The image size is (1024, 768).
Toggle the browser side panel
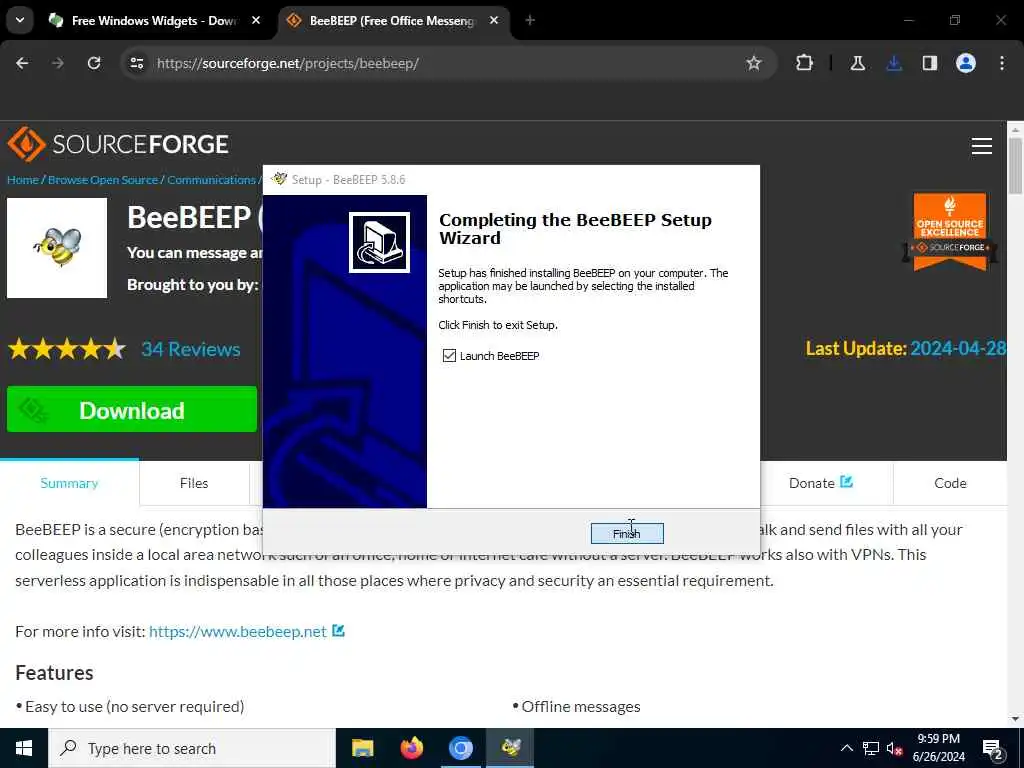click(930, 63)
